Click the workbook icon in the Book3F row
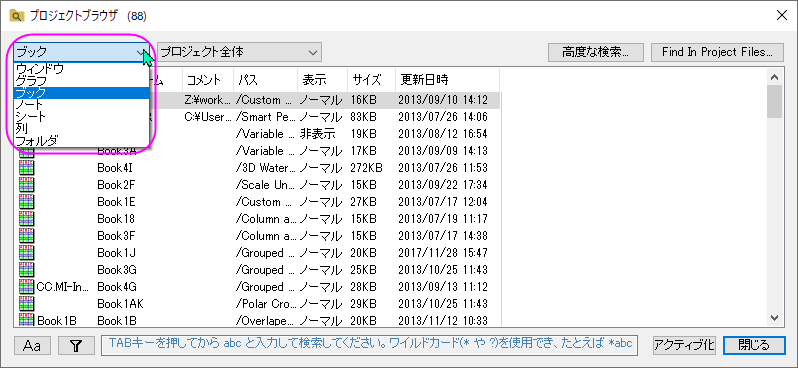The image size is (798, 368). click(x=26, y=236)
